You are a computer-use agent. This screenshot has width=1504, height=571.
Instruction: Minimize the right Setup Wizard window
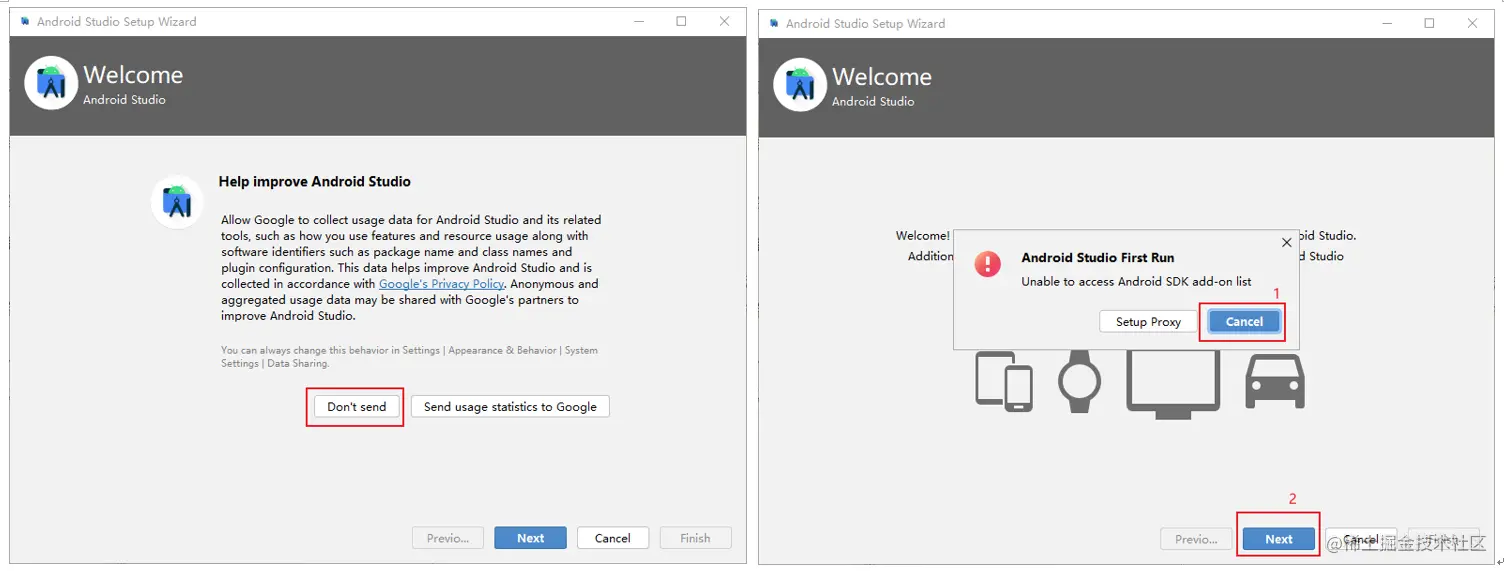[x=1386, y=23]
